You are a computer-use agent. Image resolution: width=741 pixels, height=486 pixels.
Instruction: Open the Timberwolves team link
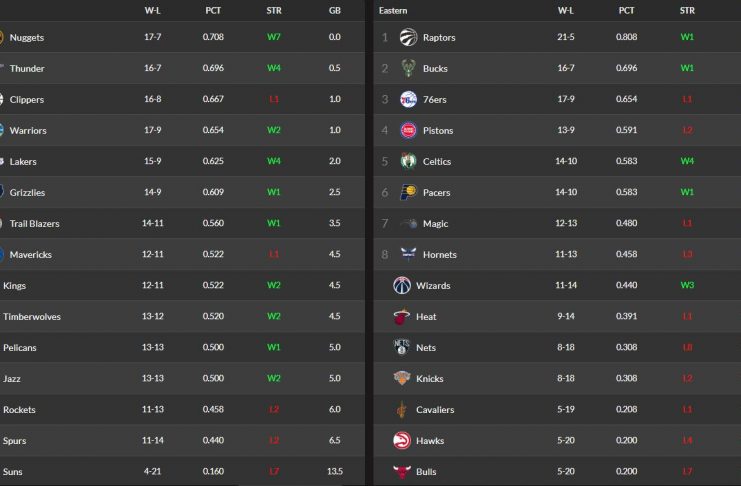pyautogui.click(x=32, y=317)
